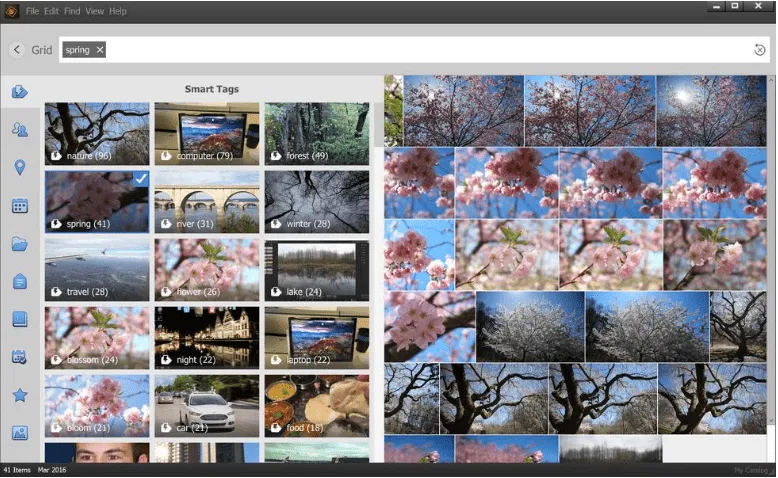
Task: Open the Folders filter icon
Action: tap(19, 244)
